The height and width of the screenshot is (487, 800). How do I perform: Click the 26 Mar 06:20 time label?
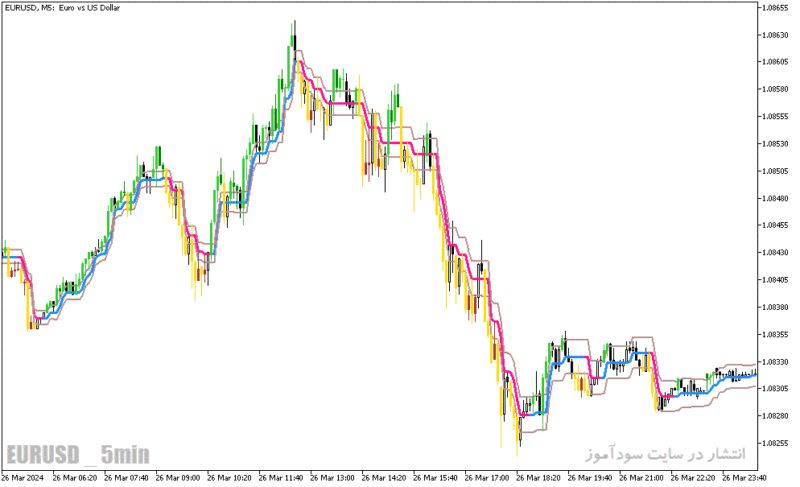pos(74,478)
